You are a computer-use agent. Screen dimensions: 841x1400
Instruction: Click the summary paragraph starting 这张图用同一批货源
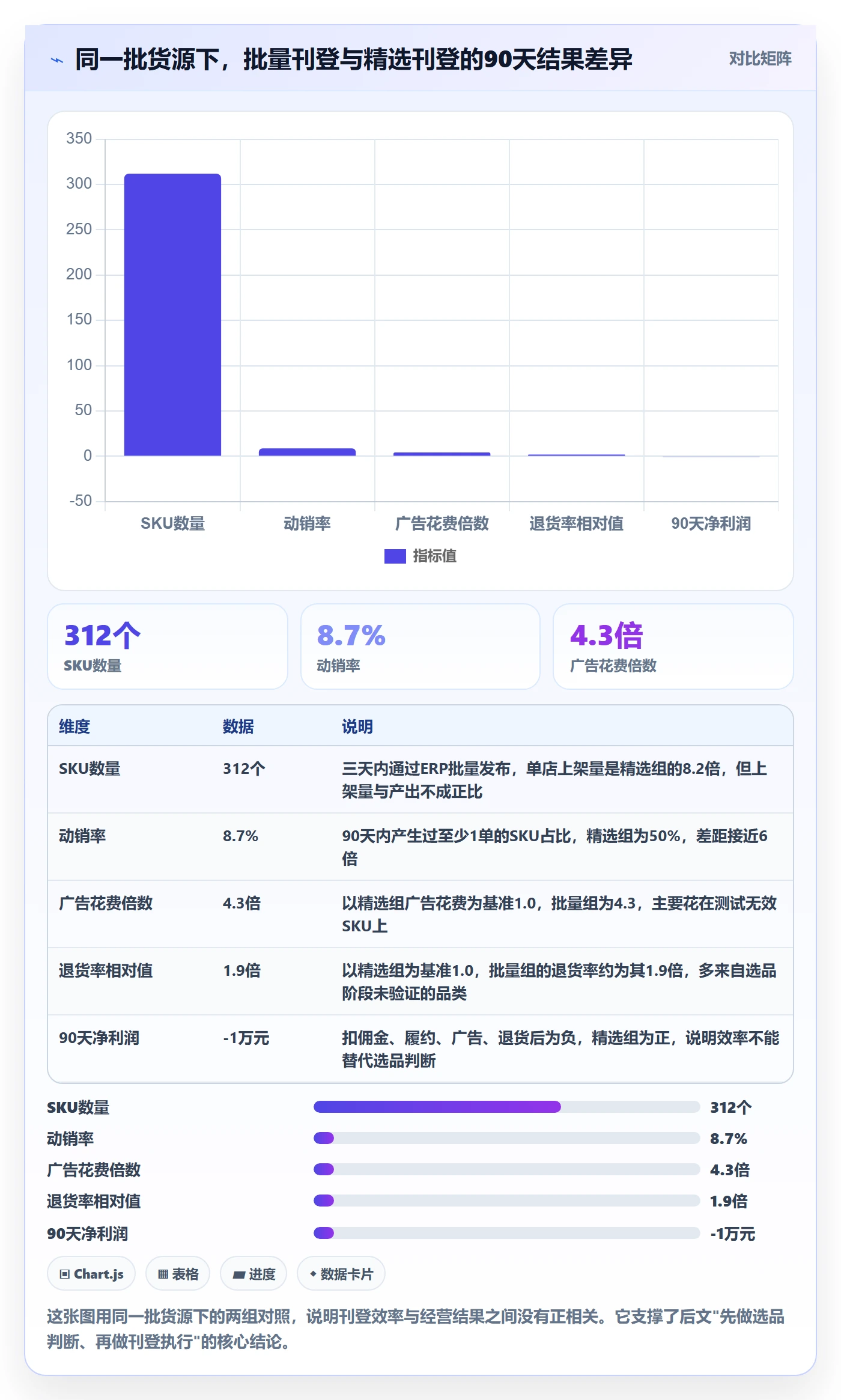coord(416,1329)
